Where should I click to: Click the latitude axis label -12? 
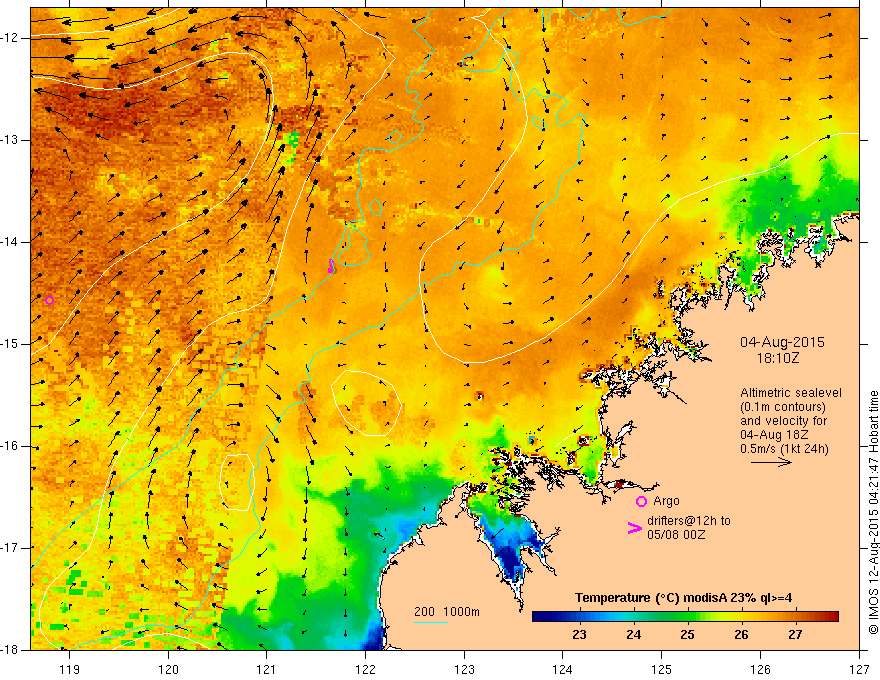[11, 38]
